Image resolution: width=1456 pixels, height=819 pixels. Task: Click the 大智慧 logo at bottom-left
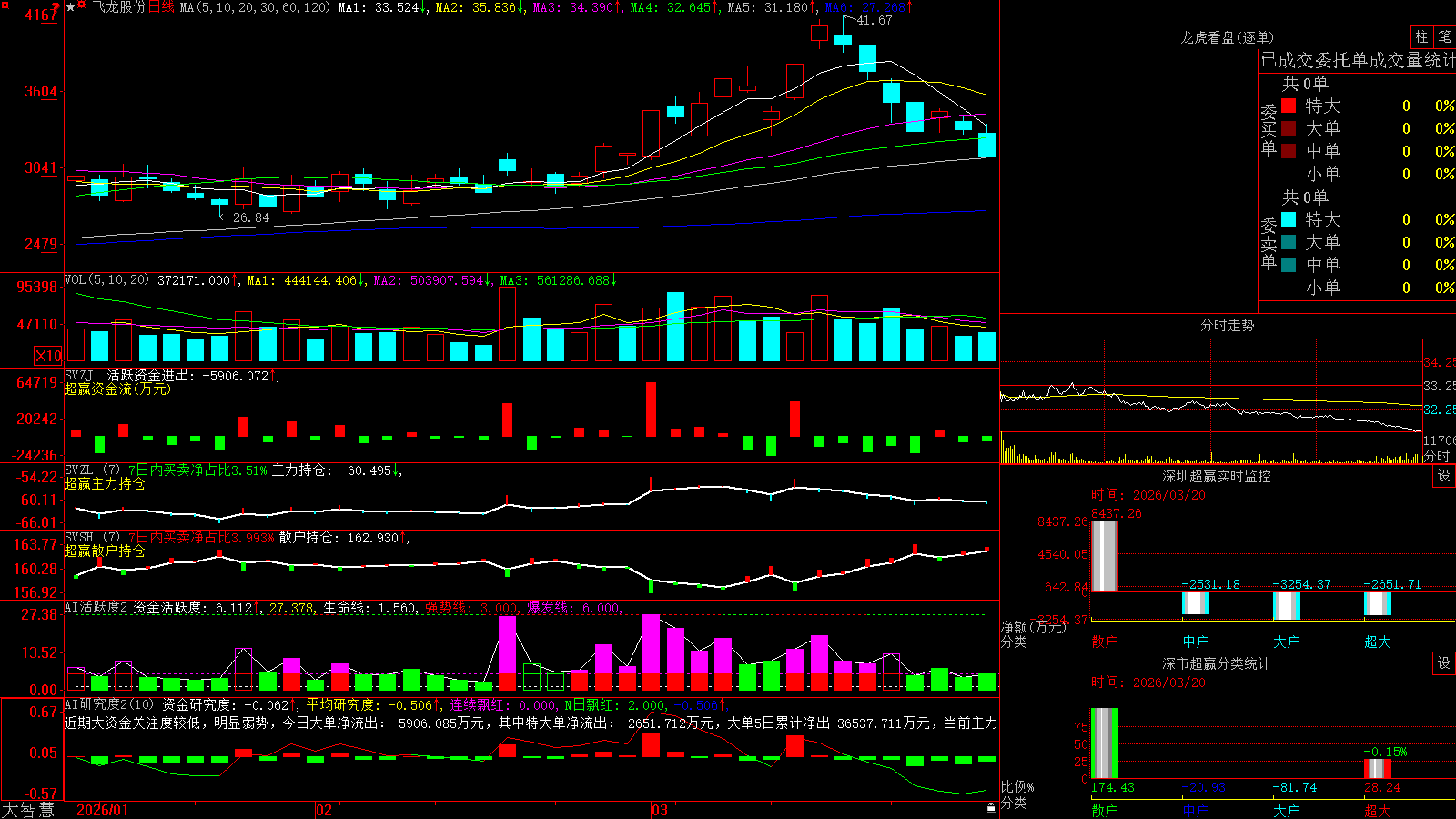(x=28, y=810)
